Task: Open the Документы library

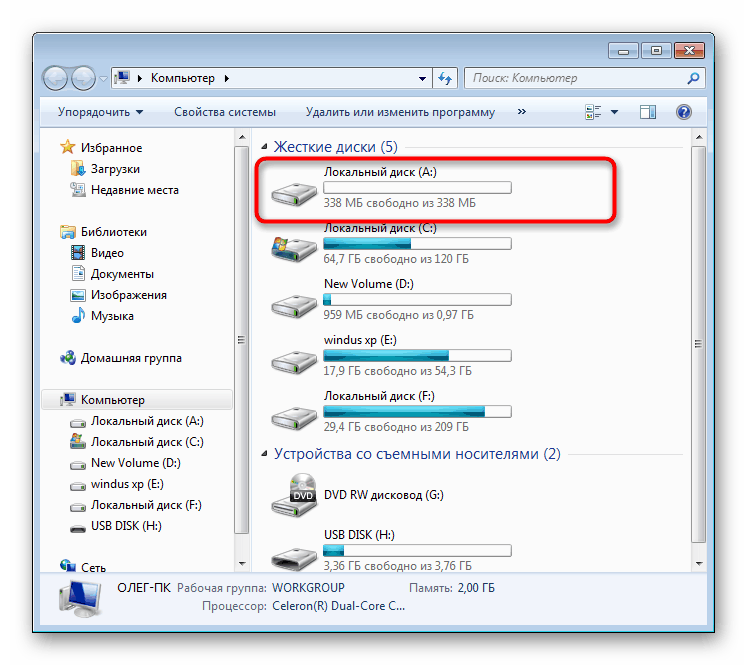Action: (122, 274)
